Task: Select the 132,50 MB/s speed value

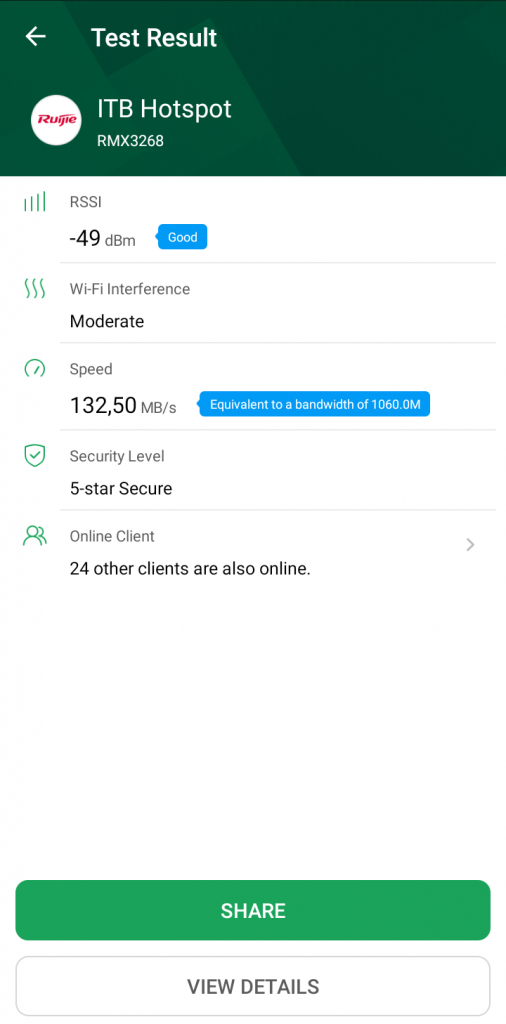Action: pos(123,406)
